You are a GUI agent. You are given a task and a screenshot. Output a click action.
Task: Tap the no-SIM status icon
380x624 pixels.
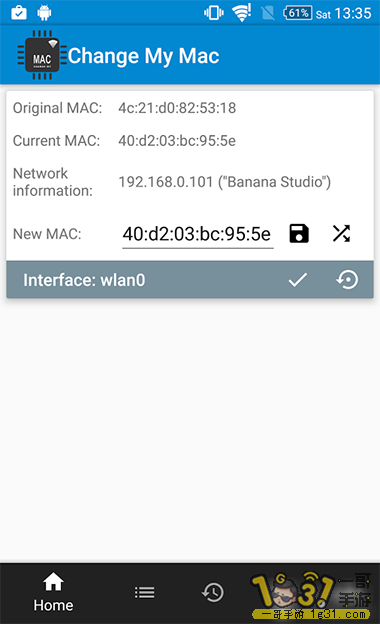[x=268, y=13]
